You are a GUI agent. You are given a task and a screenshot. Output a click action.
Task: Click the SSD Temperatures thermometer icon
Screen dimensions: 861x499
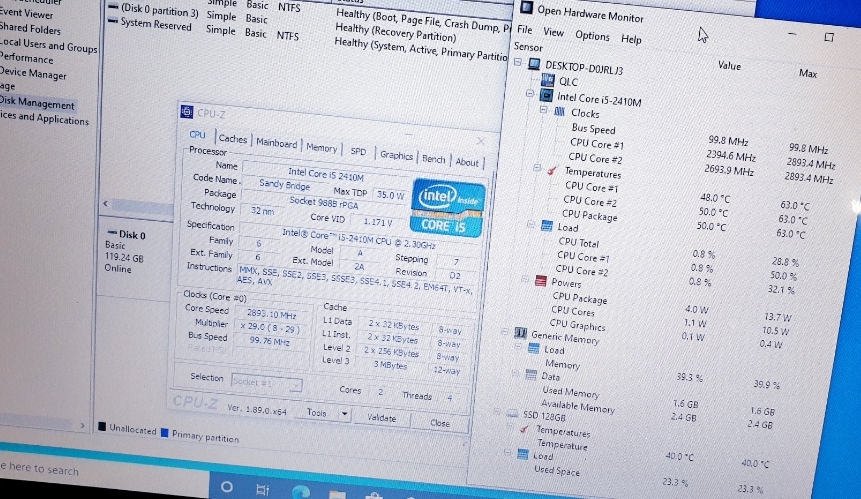click(x=524, y=429)
